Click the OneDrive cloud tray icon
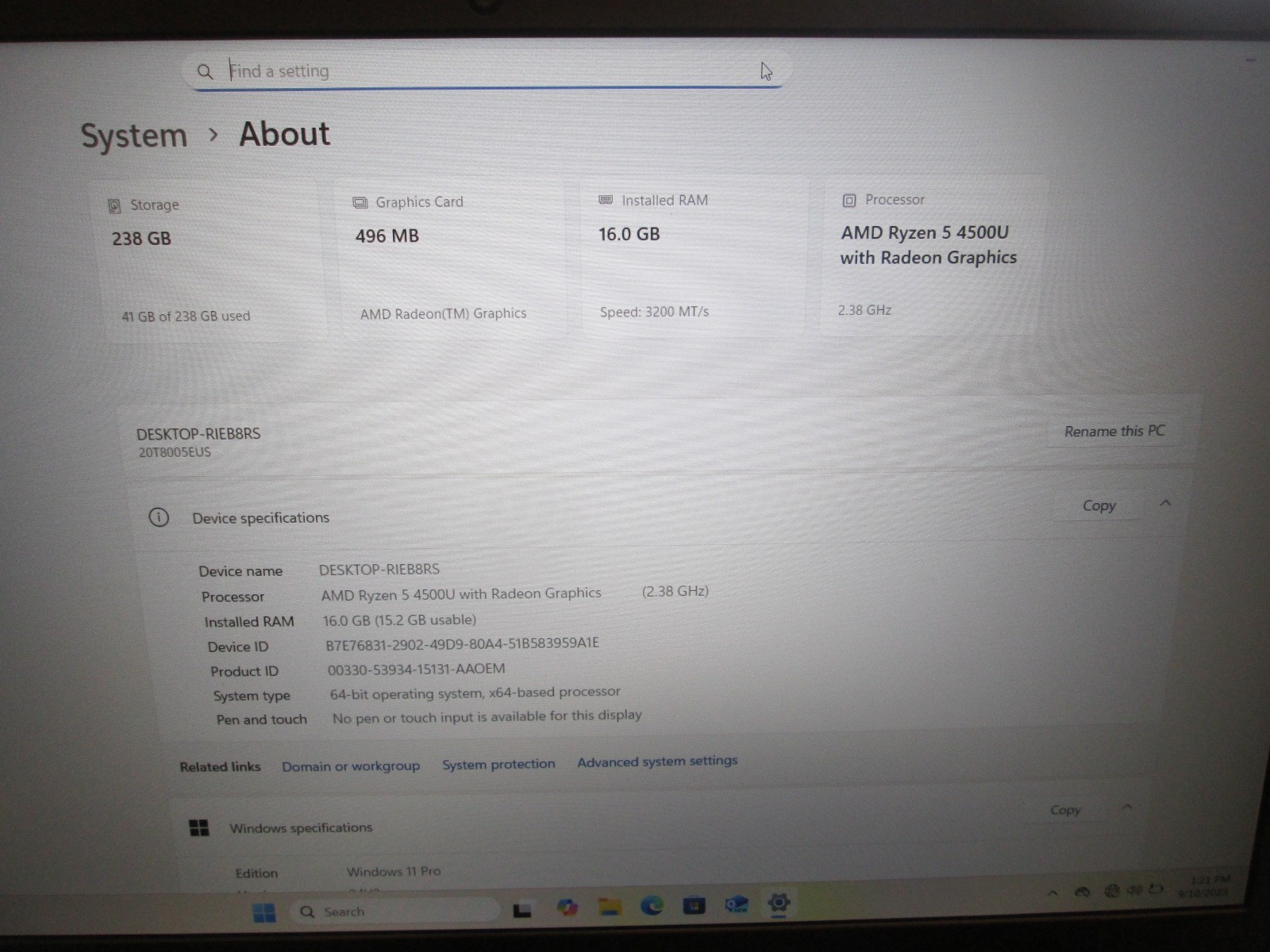This screenshot has width=1270, height=952. pos(1082,892)
